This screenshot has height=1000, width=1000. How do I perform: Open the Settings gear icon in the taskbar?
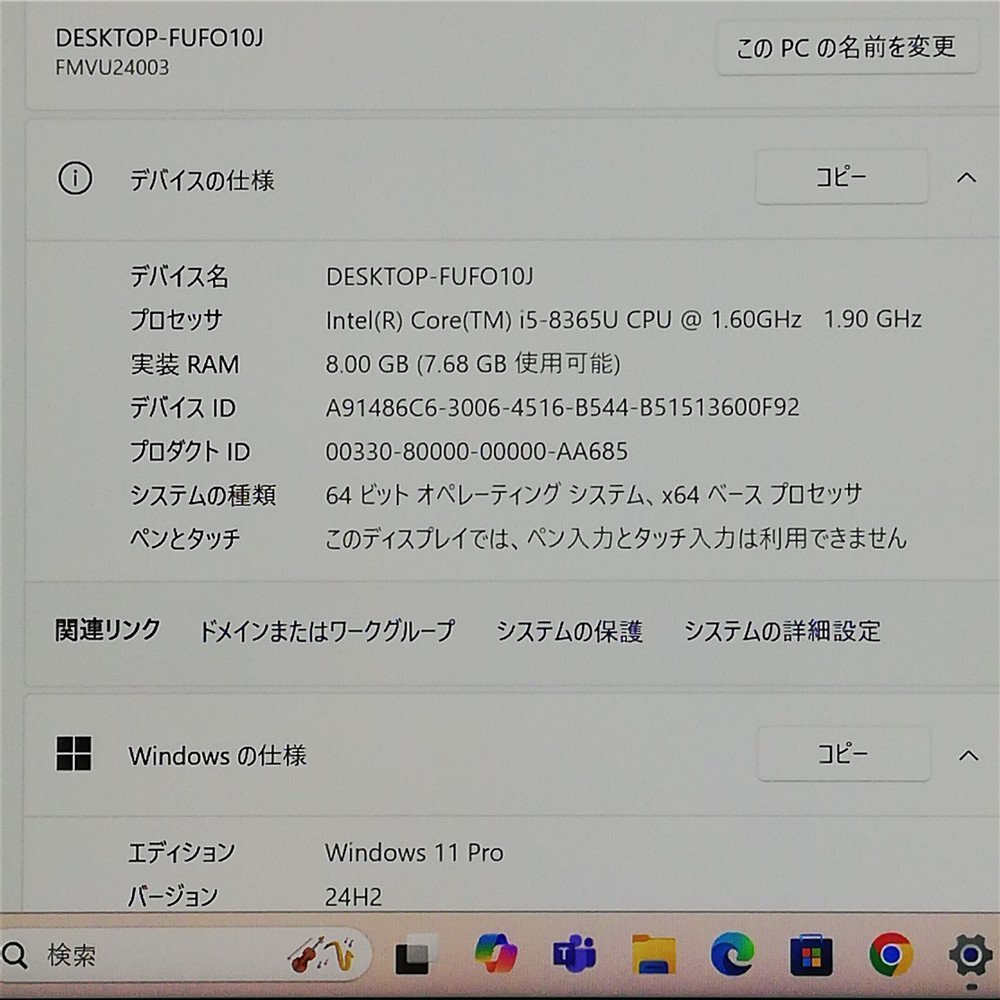point(971,955)
